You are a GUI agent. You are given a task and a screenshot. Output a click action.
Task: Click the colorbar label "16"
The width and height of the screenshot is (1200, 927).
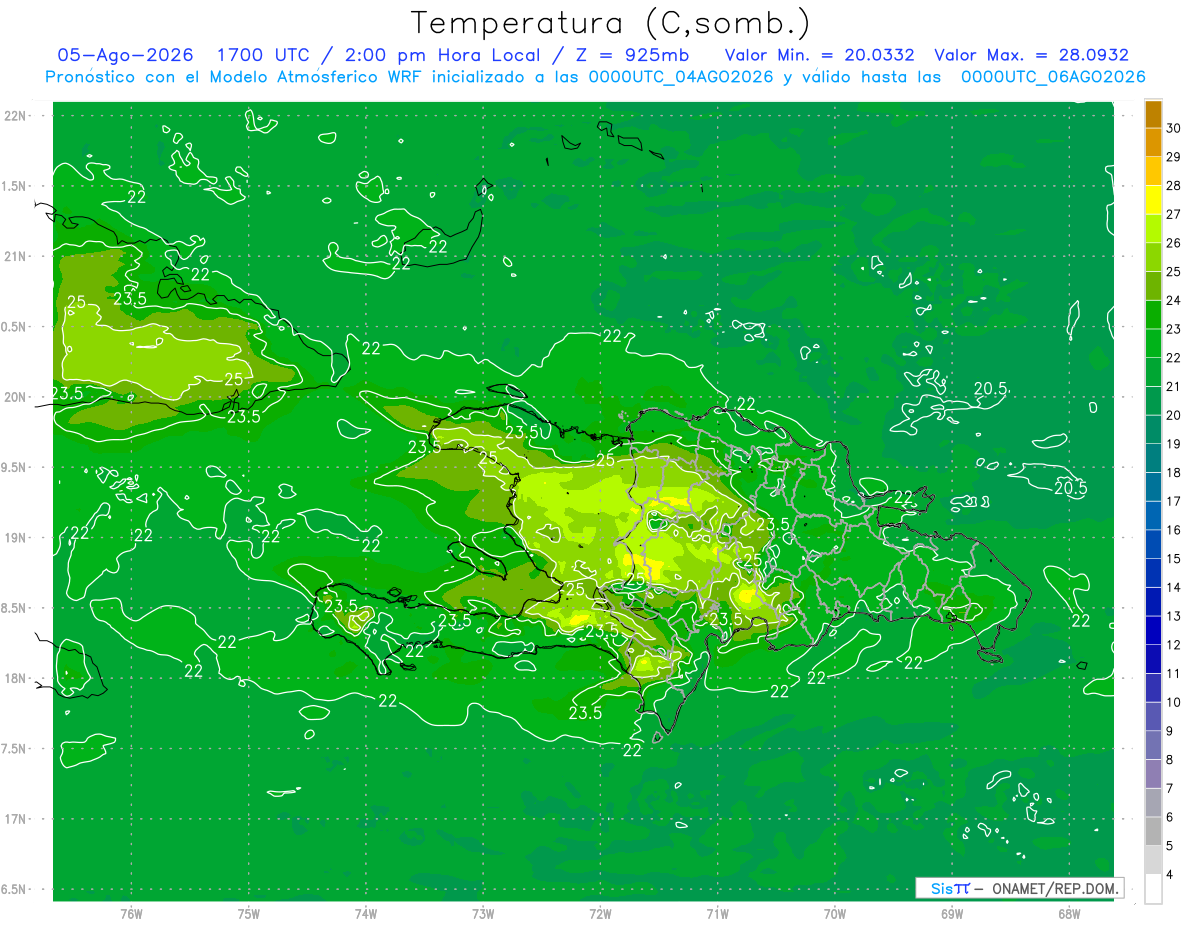click(x=1173, y=530)
